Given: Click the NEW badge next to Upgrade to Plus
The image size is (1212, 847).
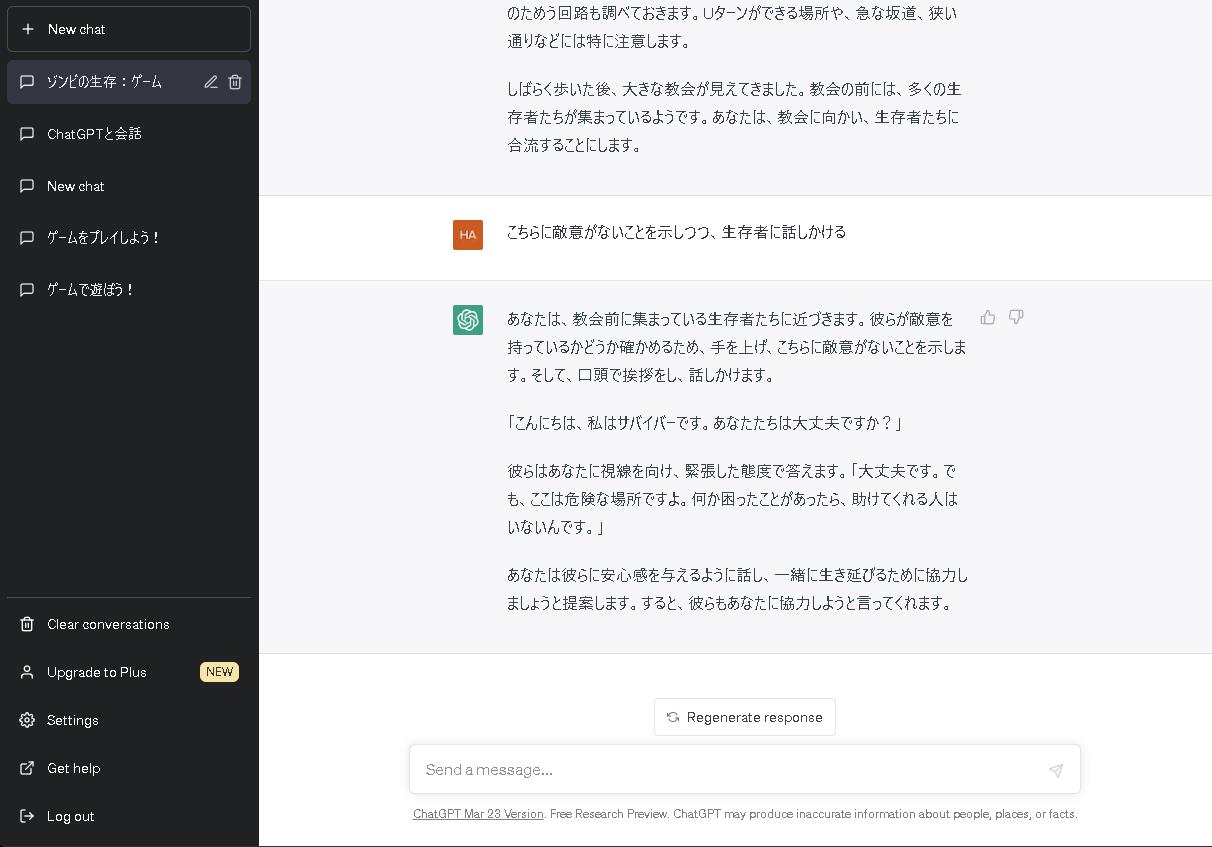Looking at the screenshot, I should 219,672.
